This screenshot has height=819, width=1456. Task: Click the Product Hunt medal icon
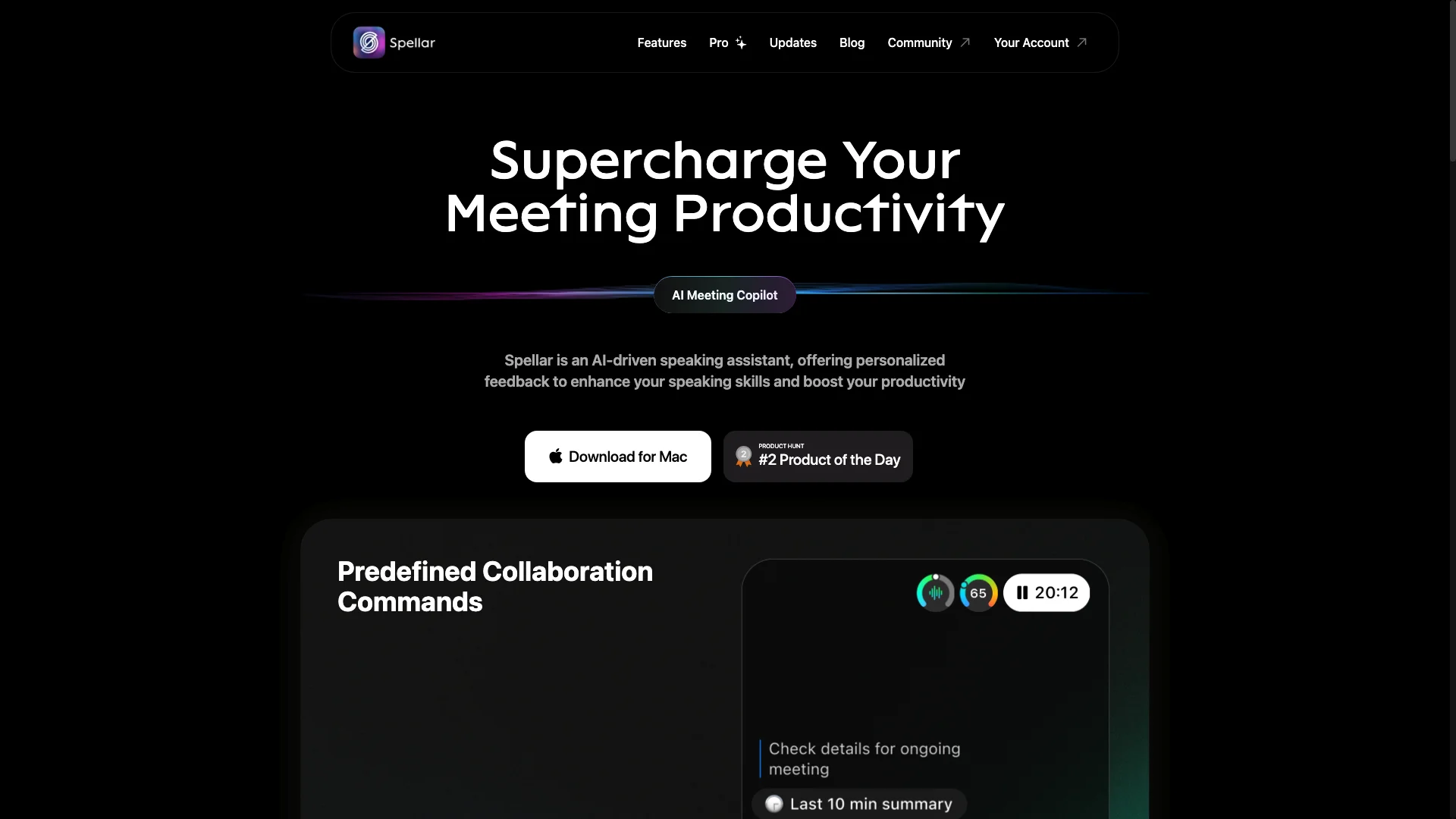(743, 457)
